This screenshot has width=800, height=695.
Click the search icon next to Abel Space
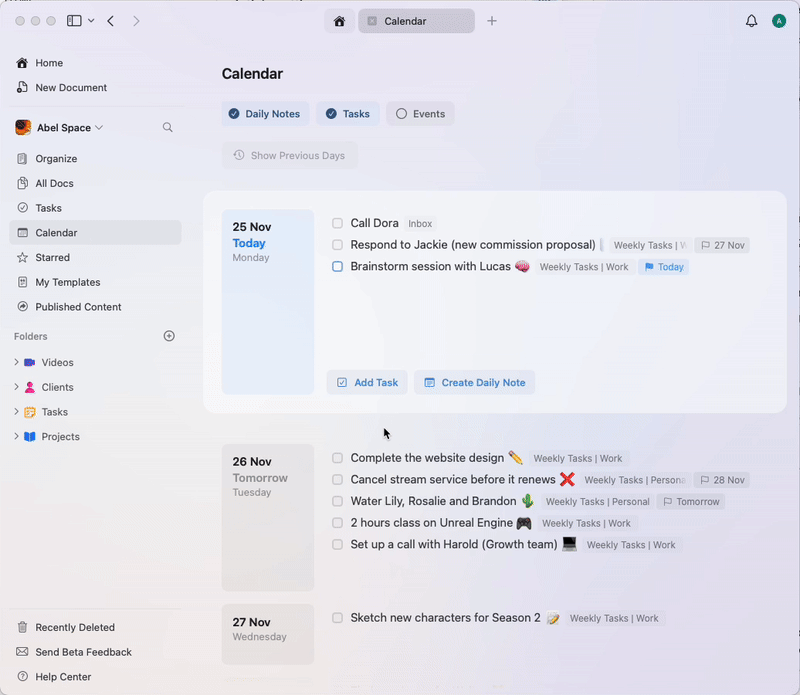click(167, 127)
